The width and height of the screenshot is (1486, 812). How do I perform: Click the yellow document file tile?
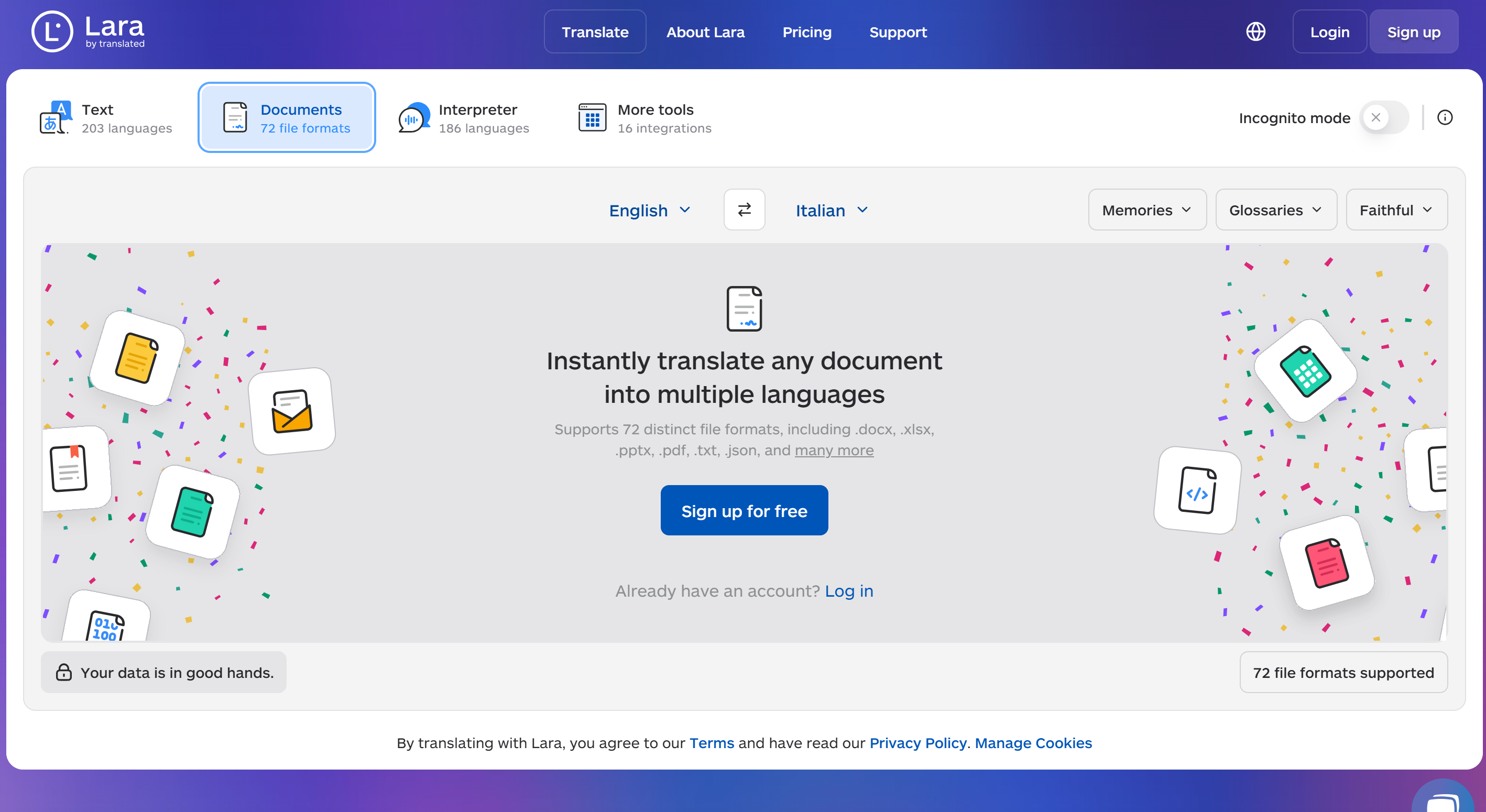coord(137,359)
